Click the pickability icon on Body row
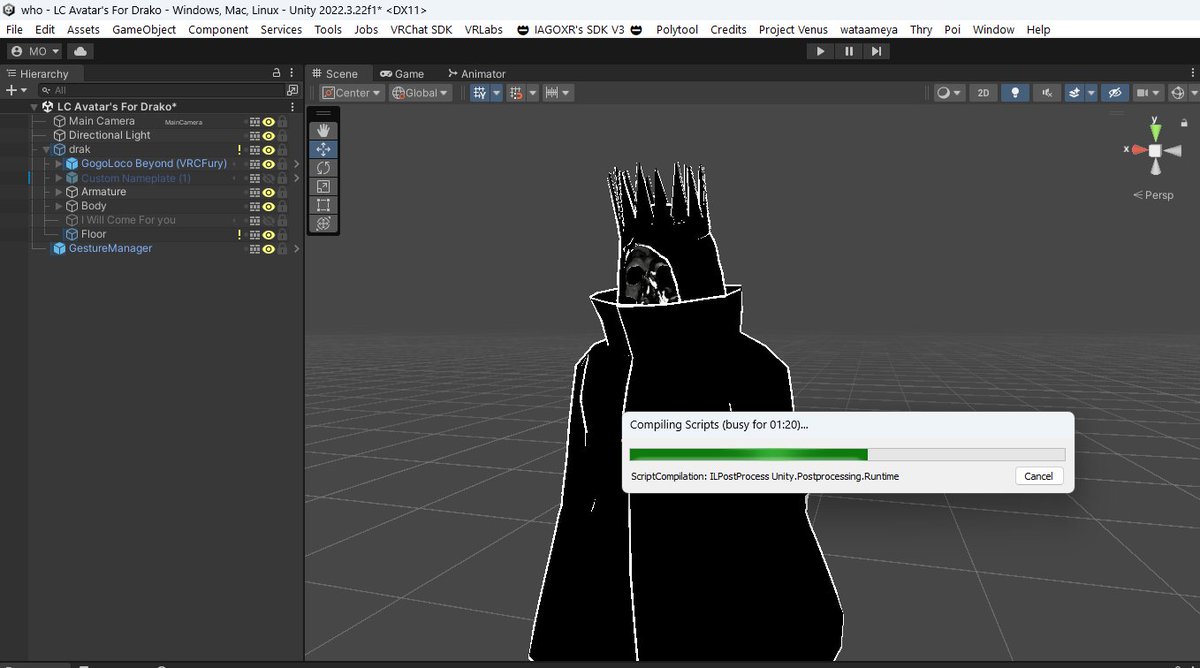Image resolution: width=1200 pixels, height=668 pixels. (x=283, y=206)
